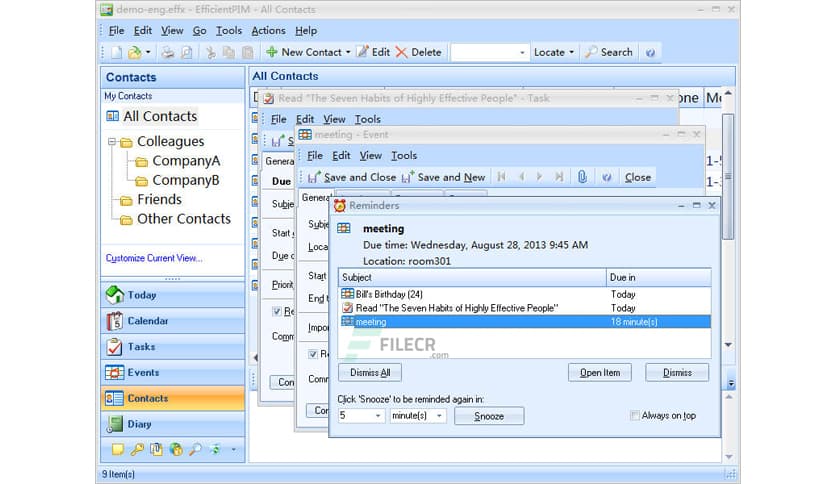Click the Due in column header
Screen dimensions: 836x484
658,277
